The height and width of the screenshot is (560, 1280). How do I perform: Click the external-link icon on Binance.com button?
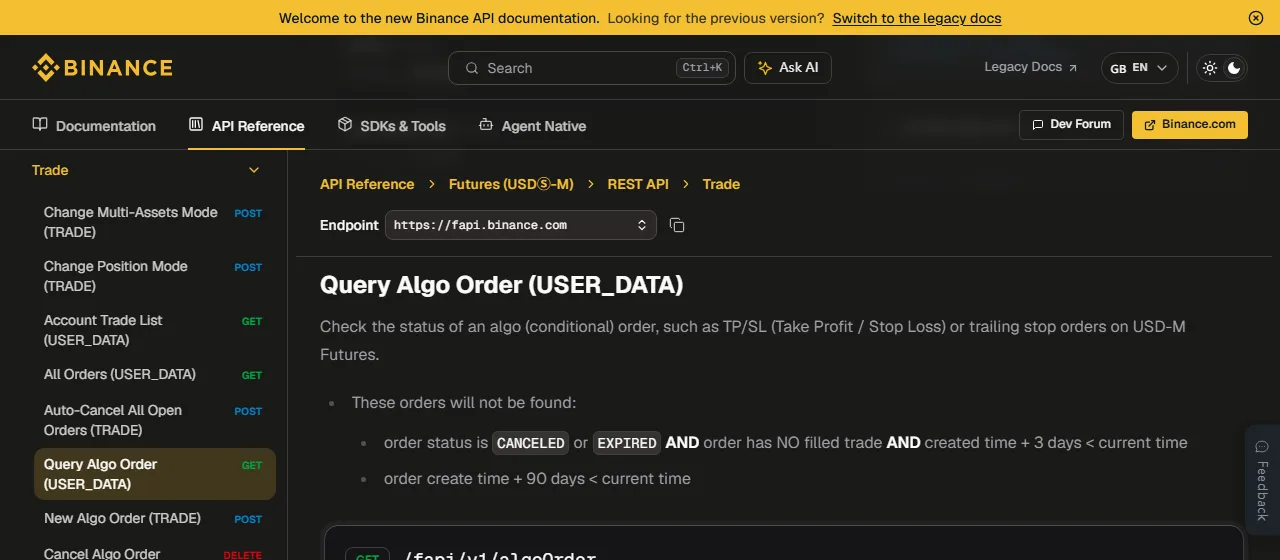coord(1150,124)
